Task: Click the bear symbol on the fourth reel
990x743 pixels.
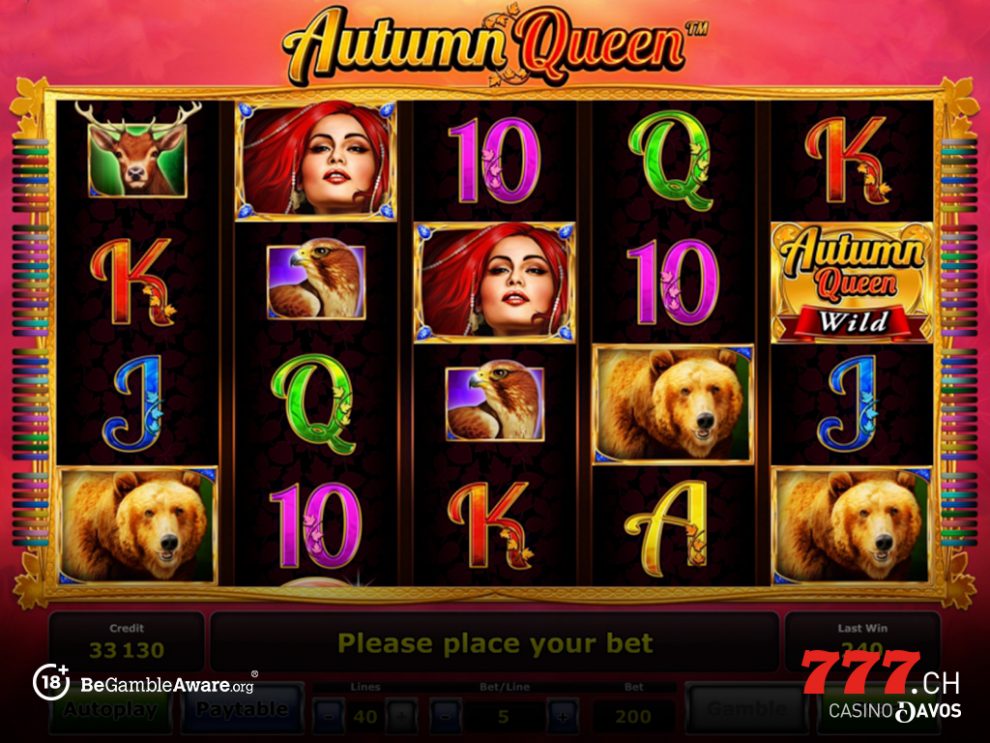Action: pyautogui.click(x=673, y=404)
